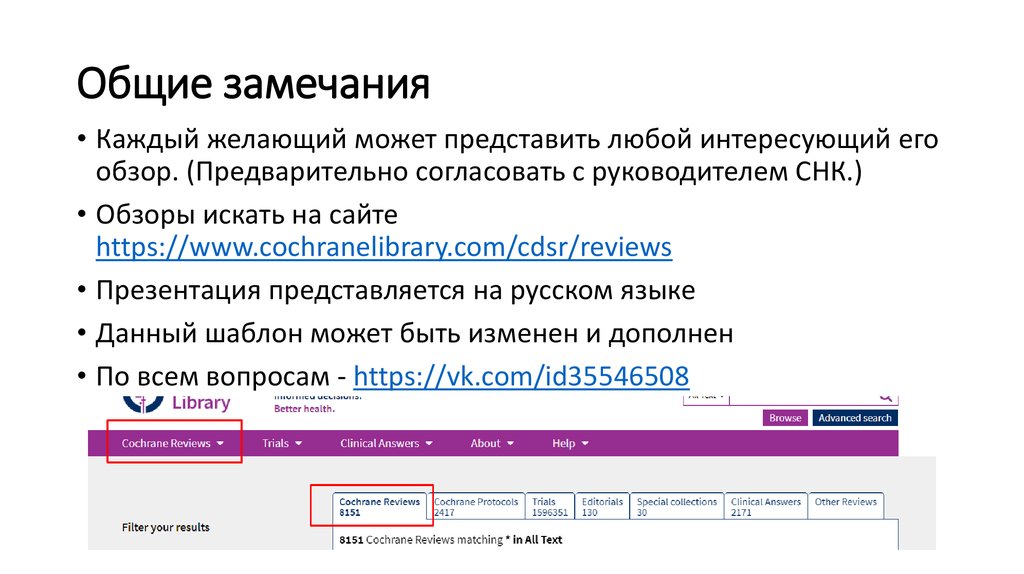Viewport: 1024px width, 574px height.
Task: Click the bullet 'Презентация представляется на русском языке'
Action: (x=395, y=291)
